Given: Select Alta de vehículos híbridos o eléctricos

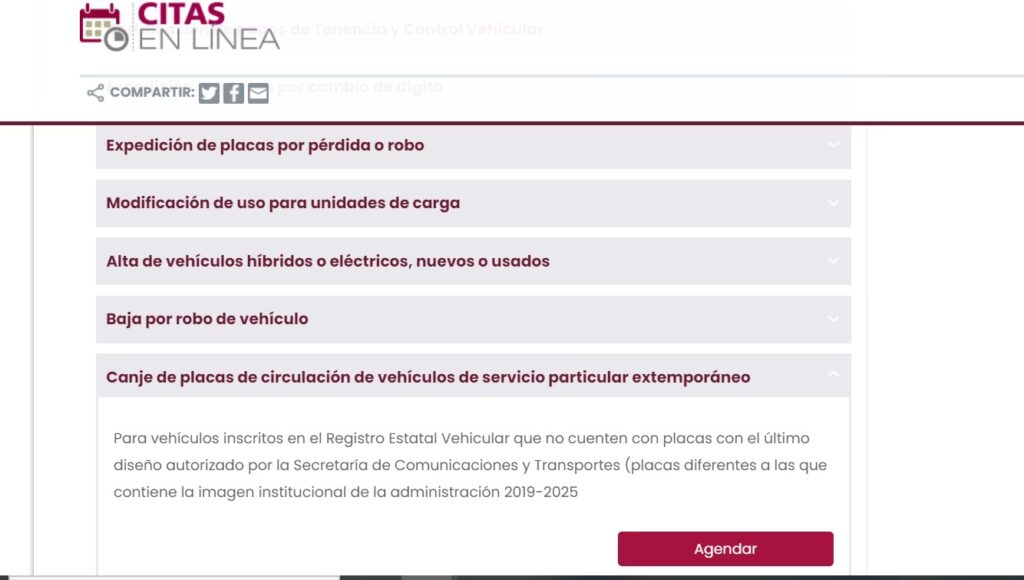Looking at the screenshot, I should 328,261.
